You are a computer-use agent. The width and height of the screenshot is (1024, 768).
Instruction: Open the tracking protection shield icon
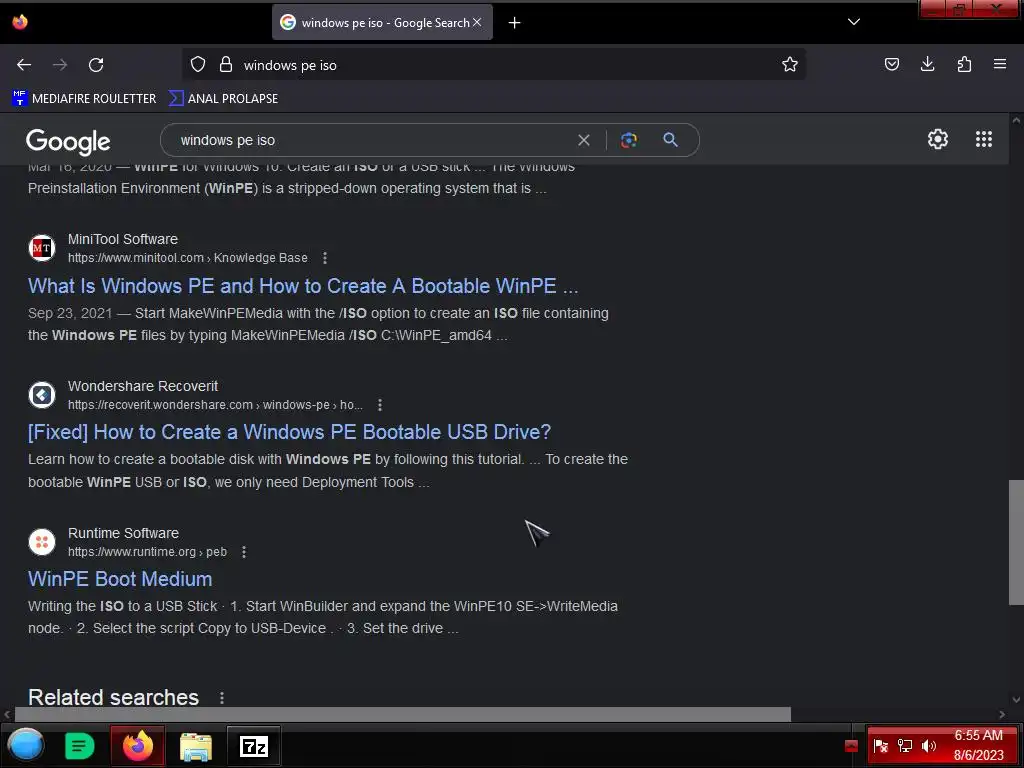[x=198, y=64]
